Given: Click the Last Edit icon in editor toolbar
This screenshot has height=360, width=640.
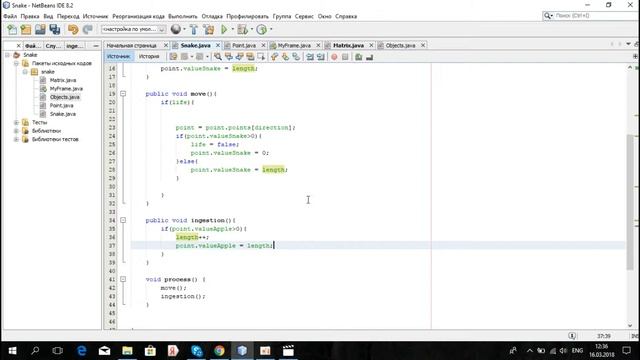Looking at the screenshot, I should click(x=173, y=57).
